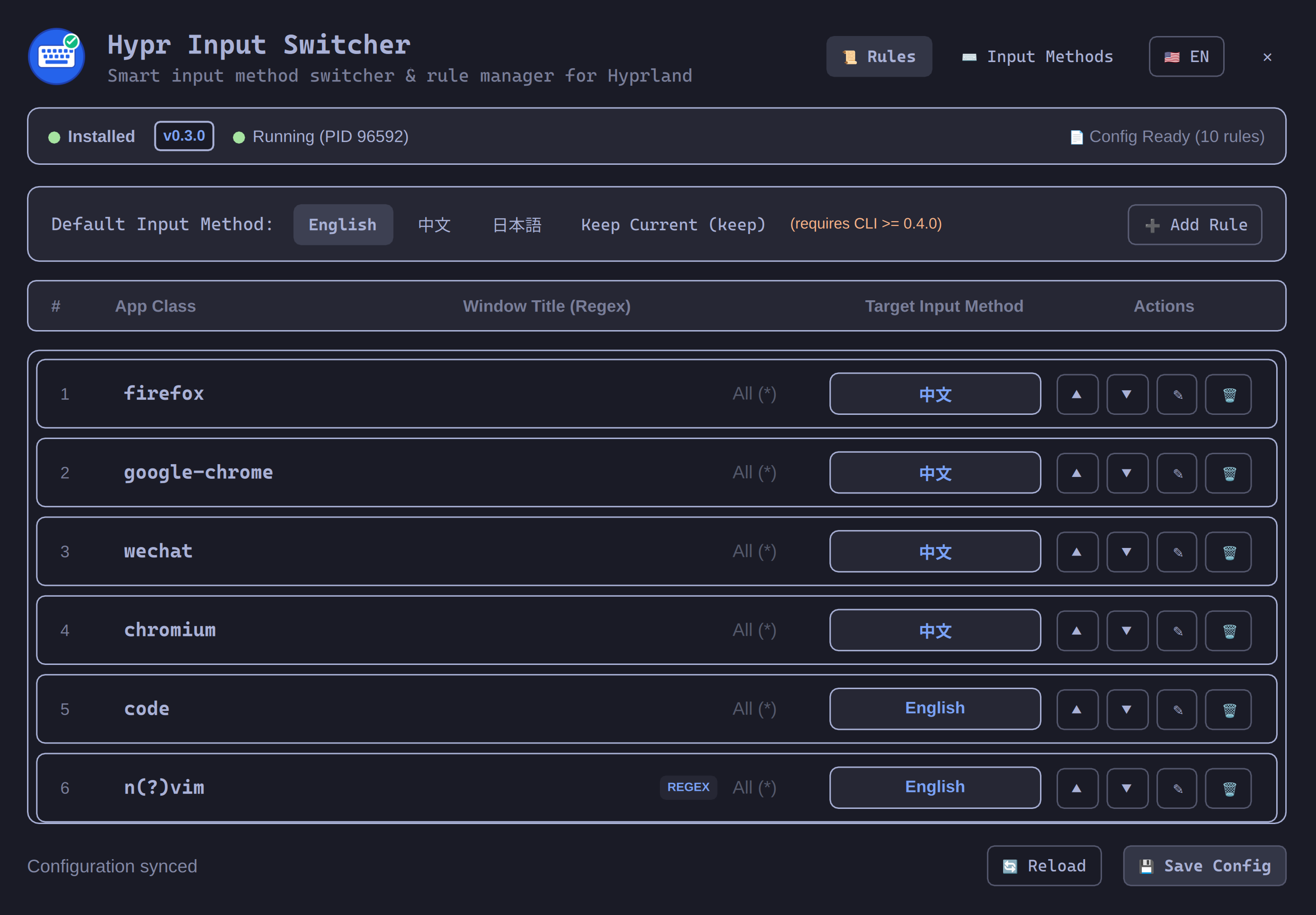The image size is (1316, 915).
Task: Set default input method to 中文
Action: (434, 225)
